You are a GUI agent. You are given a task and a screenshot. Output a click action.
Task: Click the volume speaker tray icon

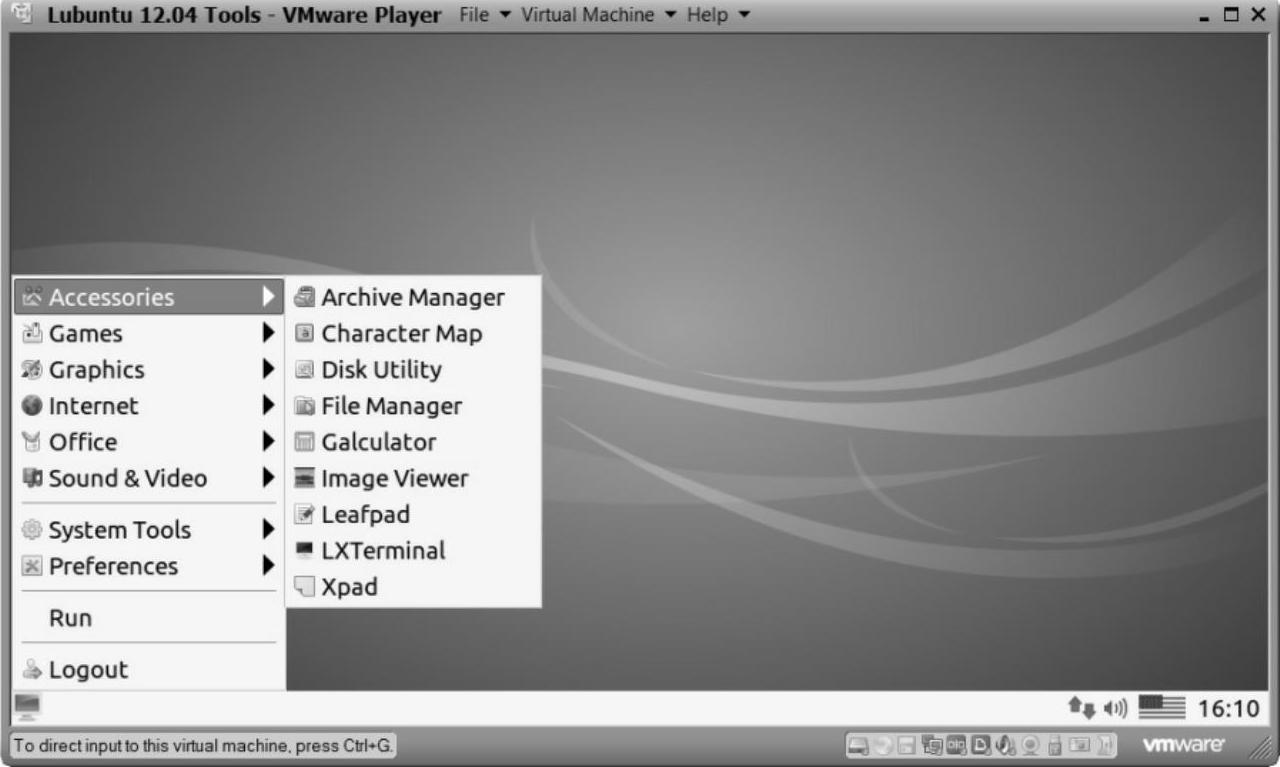click(1115, 708)
